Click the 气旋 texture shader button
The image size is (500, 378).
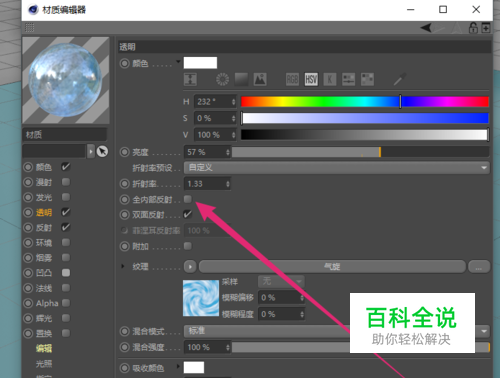pyautogui.click(x=332, y=267)
